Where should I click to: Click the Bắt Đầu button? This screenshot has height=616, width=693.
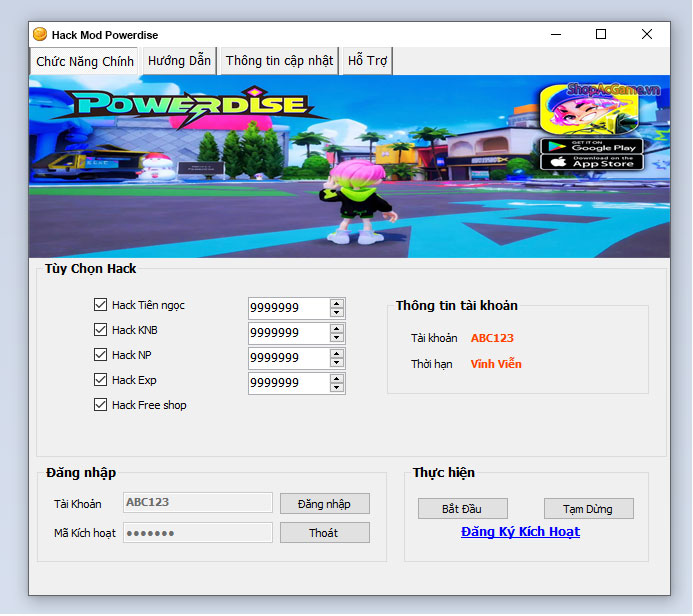pyautogui.click(x=463, y=509)
